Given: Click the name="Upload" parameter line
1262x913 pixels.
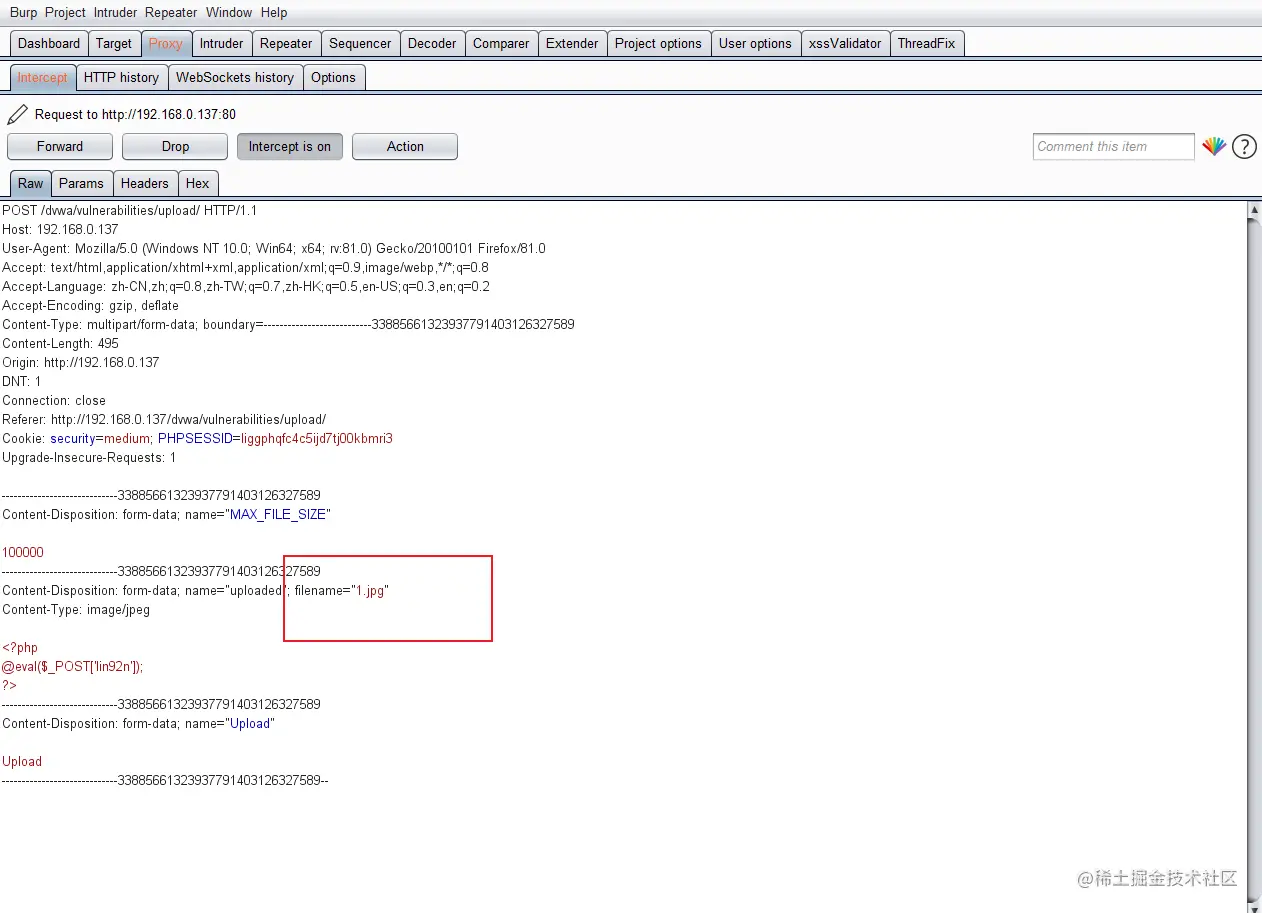Looking at the screenshot, I should pyautogui.click(x=138, y=723).
